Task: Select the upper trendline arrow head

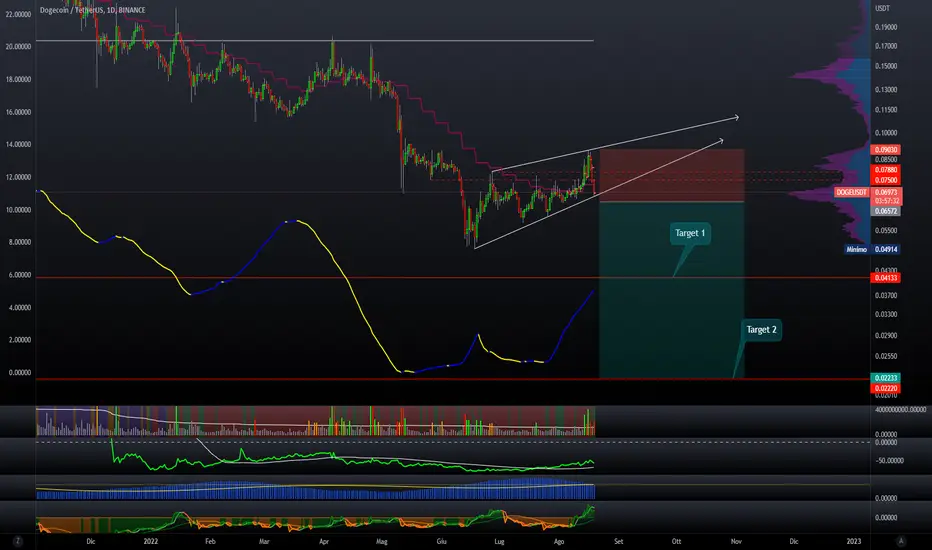Action: pyautogui.click(x=735, y=117)
